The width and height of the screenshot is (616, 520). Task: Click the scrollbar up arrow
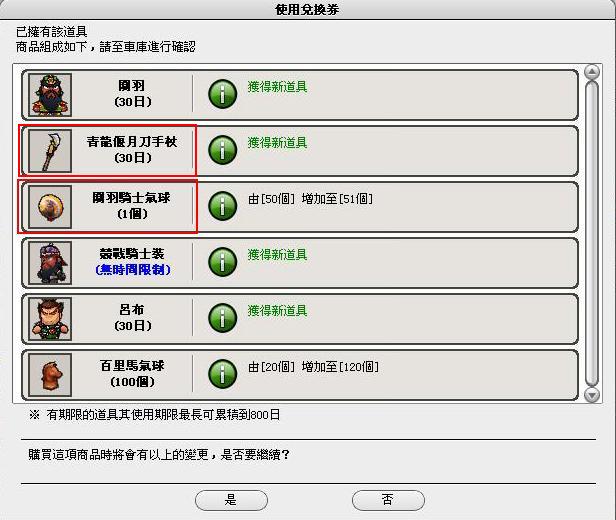[x=592, y=72]
